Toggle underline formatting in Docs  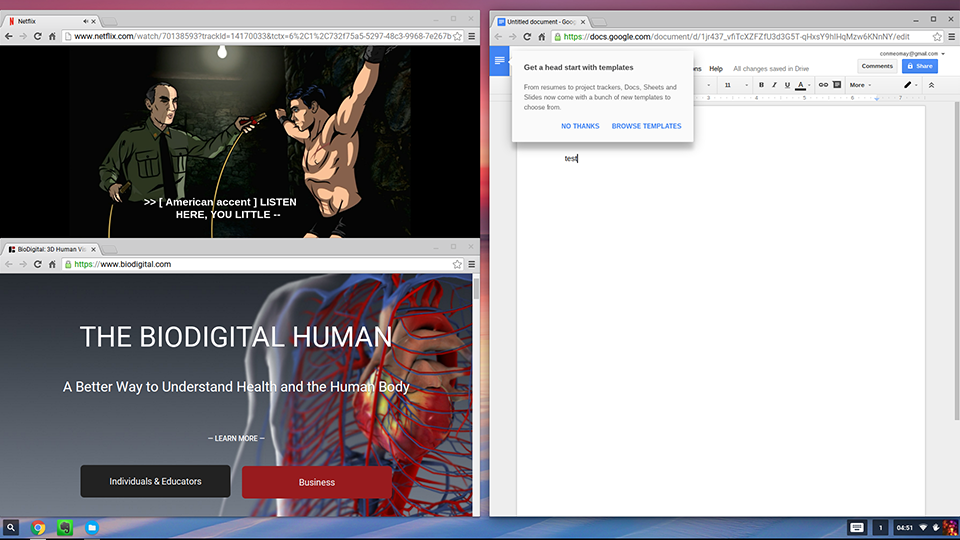click(787, 85)
